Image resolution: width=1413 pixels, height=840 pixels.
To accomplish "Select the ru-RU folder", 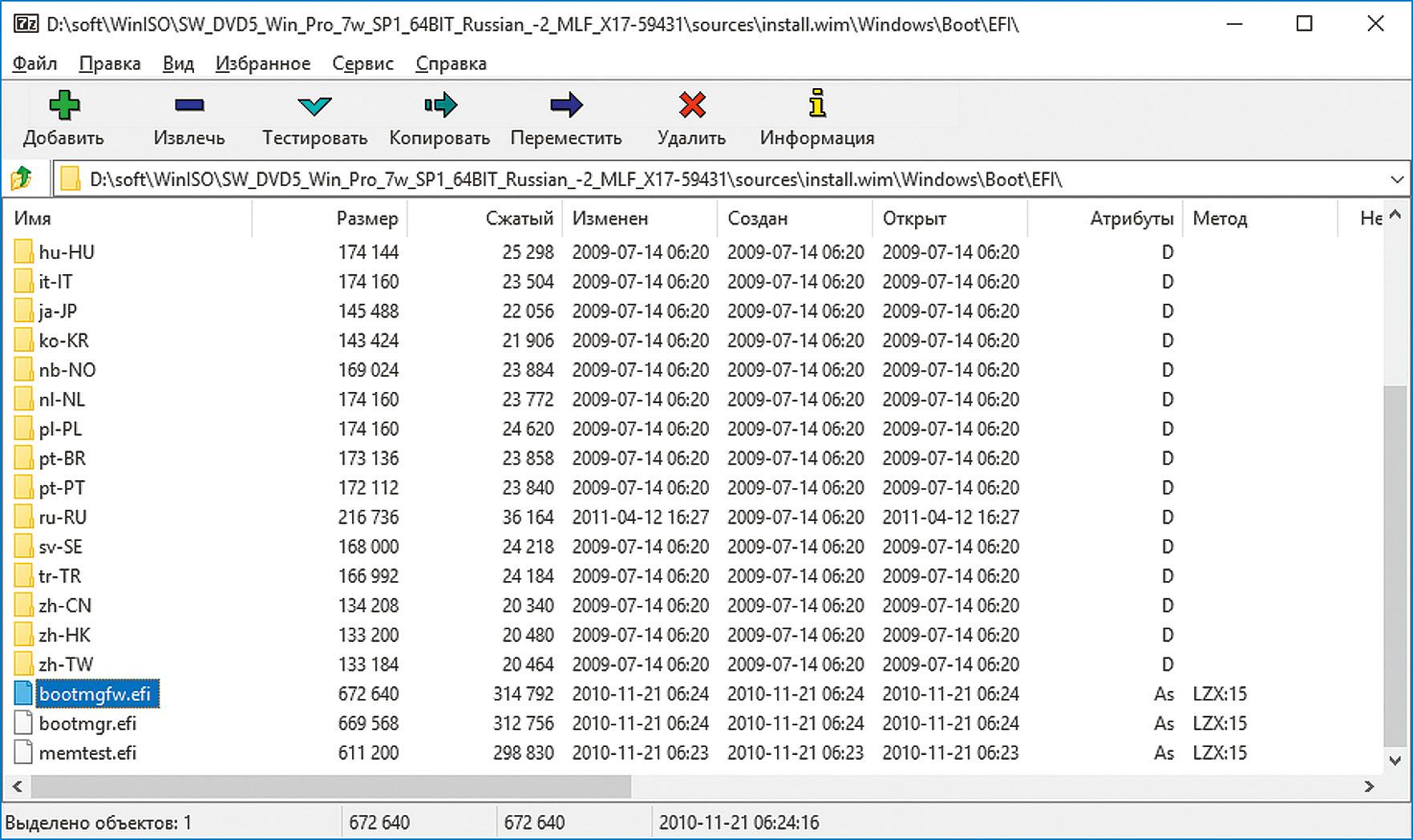I will 63,517.
